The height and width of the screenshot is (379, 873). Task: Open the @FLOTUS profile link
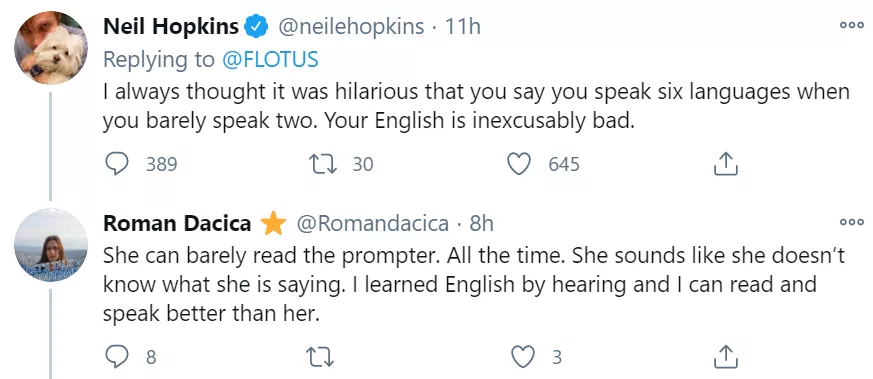[271, 60]
